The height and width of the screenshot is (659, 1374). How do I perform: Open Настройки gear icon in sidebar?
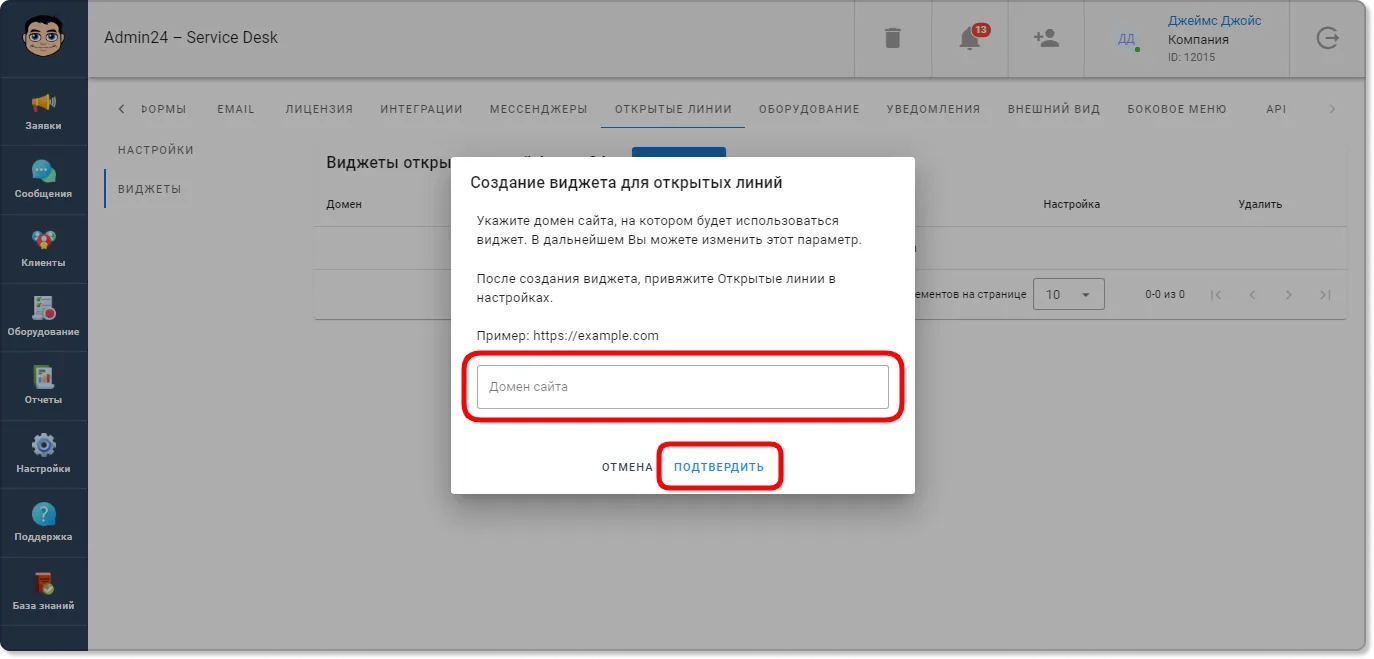[x=43, y=445]
